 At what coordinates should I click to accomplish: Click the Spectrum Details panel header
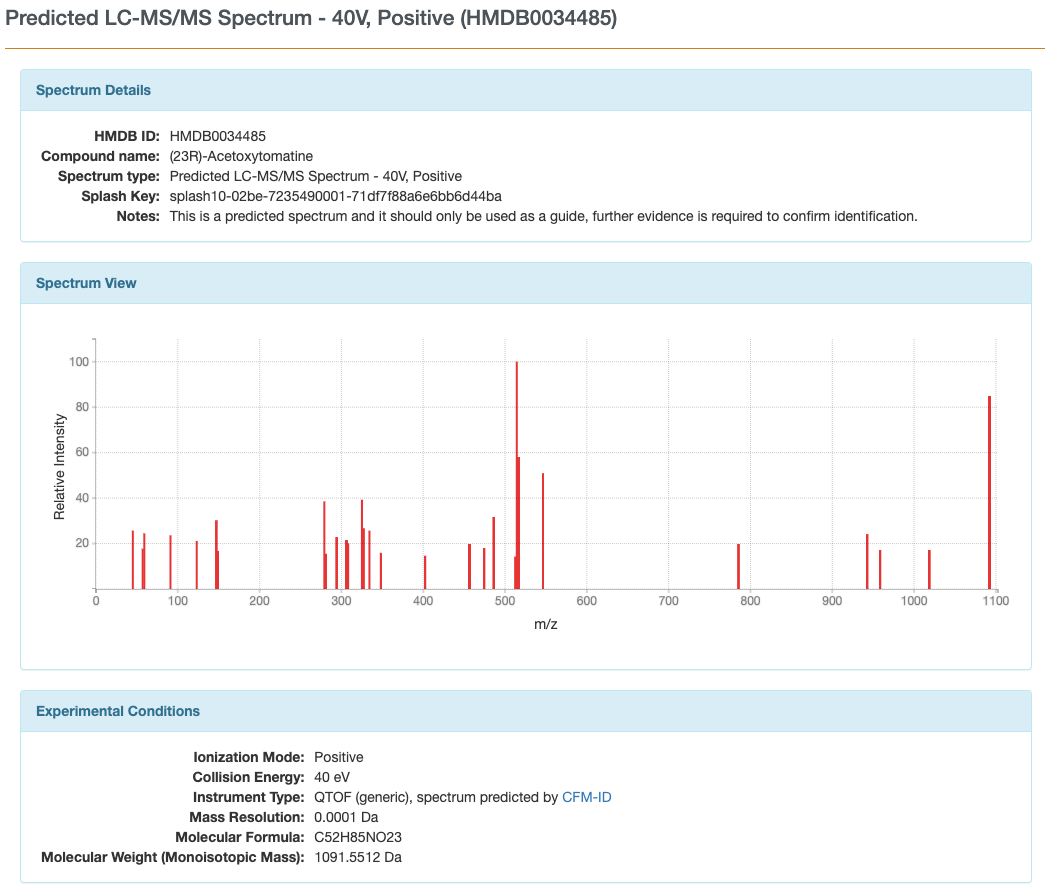pos(93,90)
